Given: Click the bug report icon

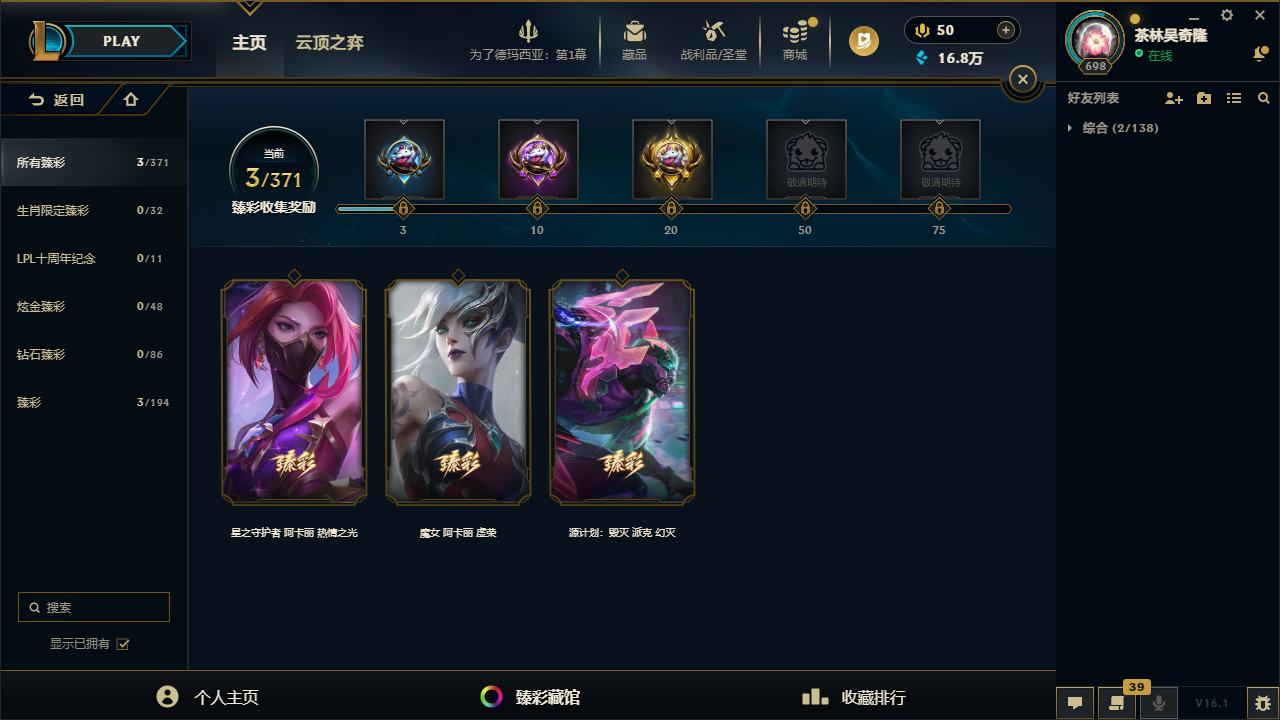Looking at the screenshot, I should pos(1263,702).
